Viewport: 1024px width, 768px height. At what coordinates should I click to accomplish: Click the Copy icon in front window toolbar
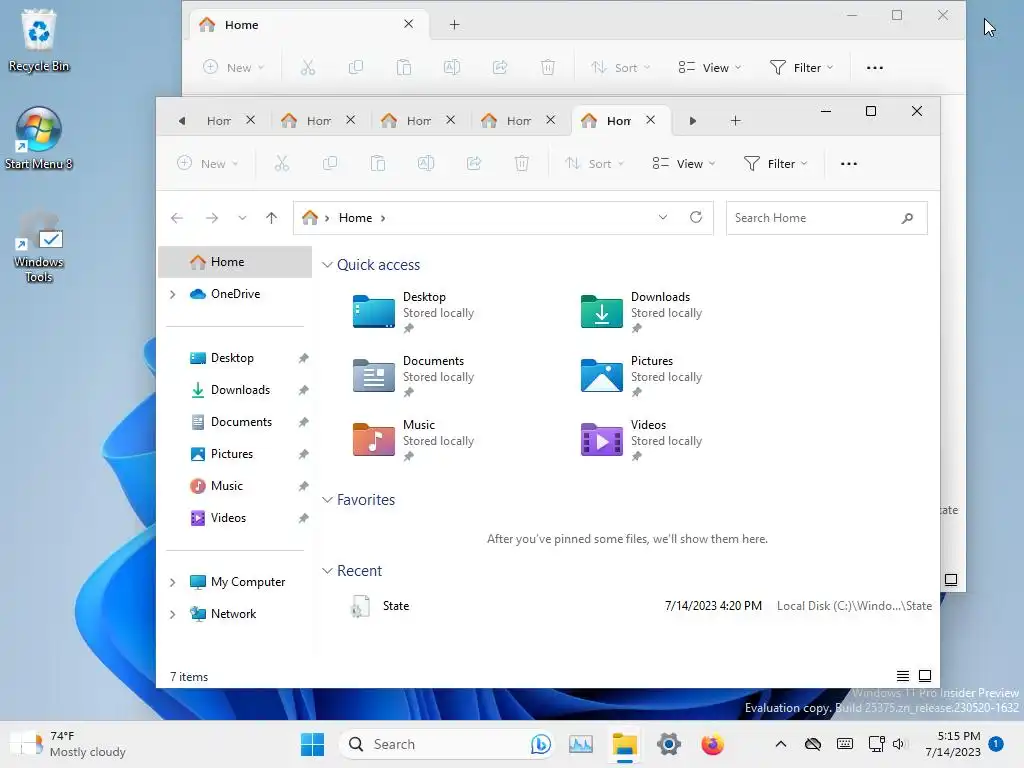(x=330, y=163)
